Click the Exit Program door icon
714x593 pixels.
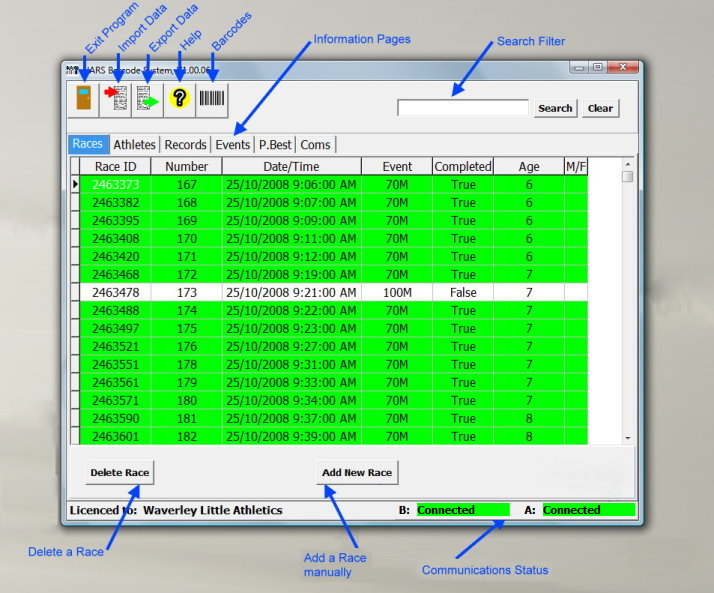pos(85,98)
